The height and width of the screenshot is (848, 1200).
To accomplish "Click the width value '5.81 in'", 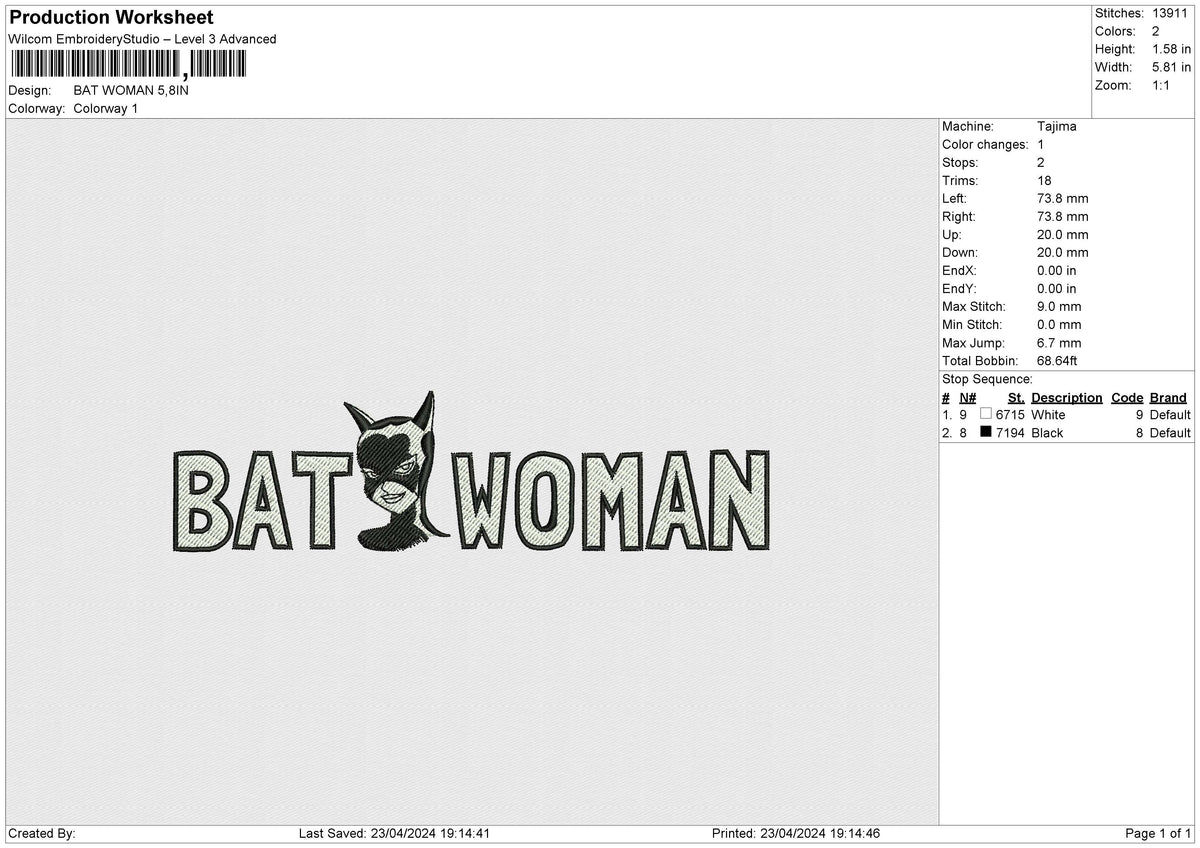I will pyautogui.click(x=1171, y=67).
